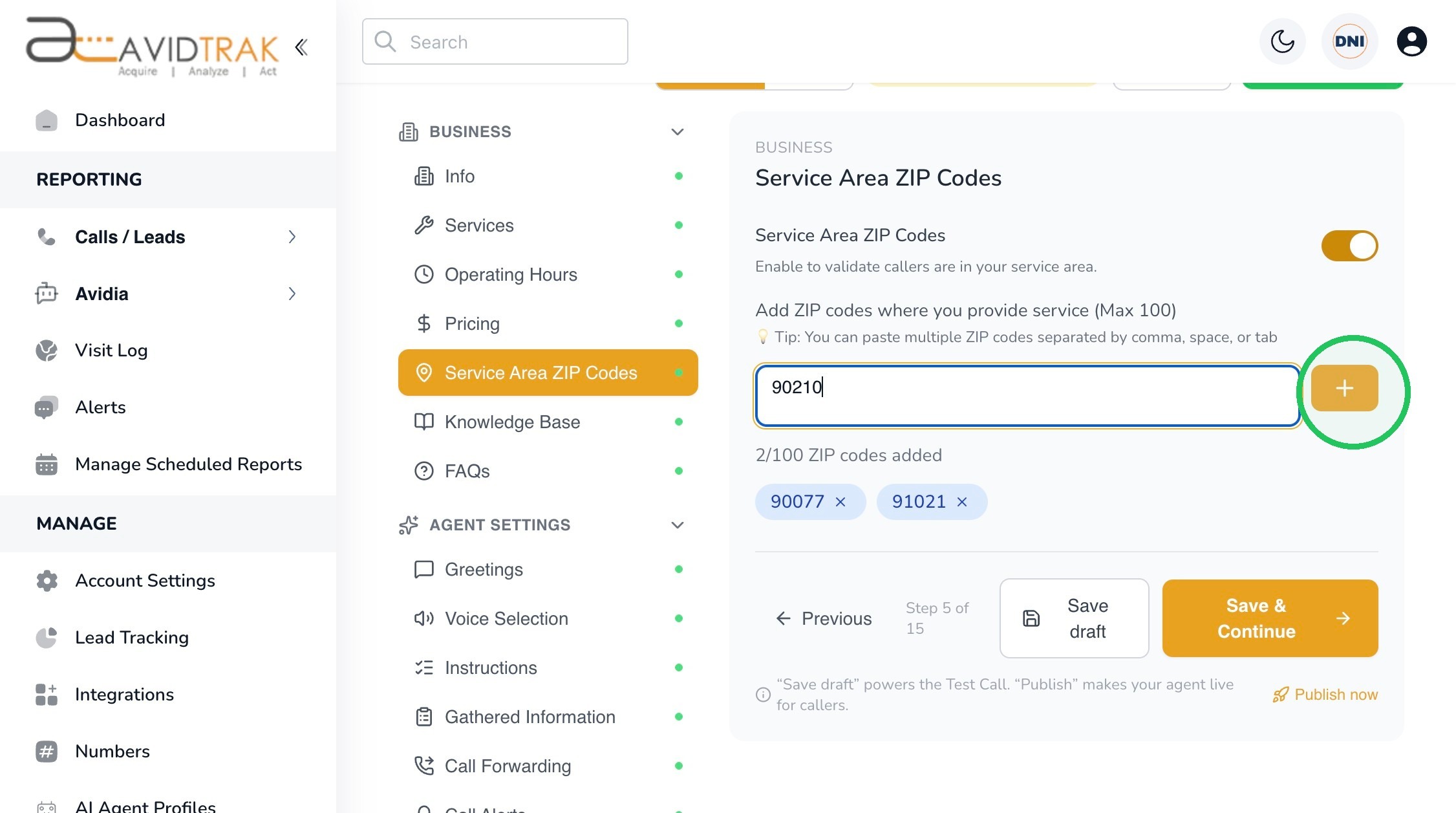The width and height of the screenshot is (1456, 813).
Task: Go to the Operating Hours step
Action: point(548,274)
